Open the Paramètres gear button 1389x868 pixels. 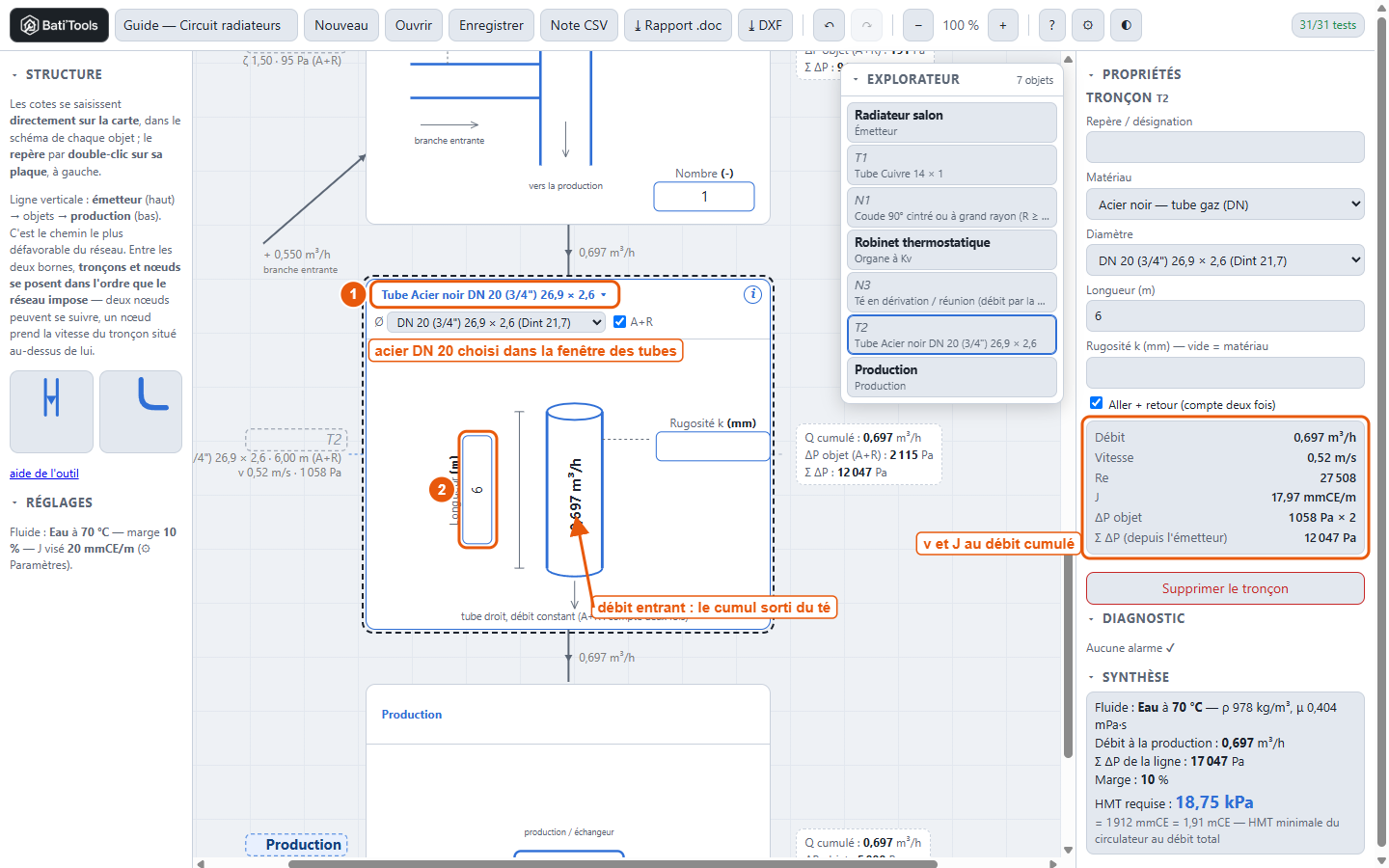(x=1088, y=25)
